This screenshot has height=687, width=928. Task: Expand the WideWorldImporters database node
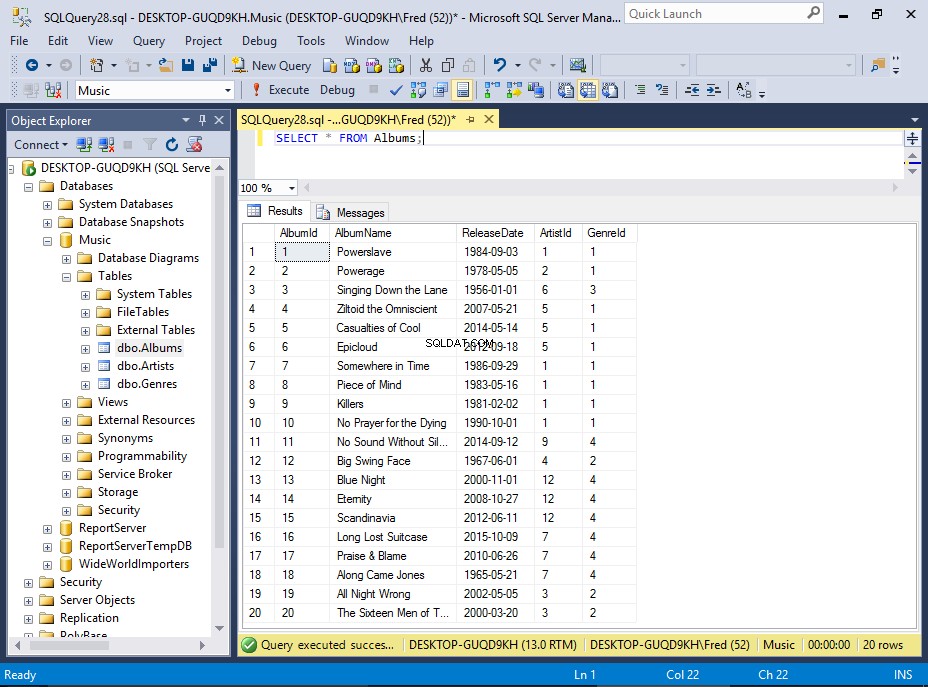[47, 565]
